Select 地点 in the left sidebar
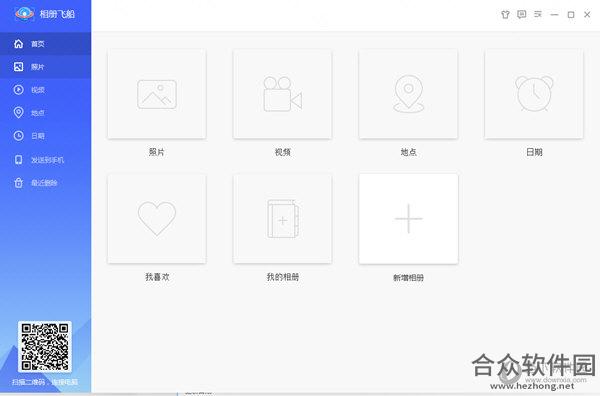 point(45,113)
